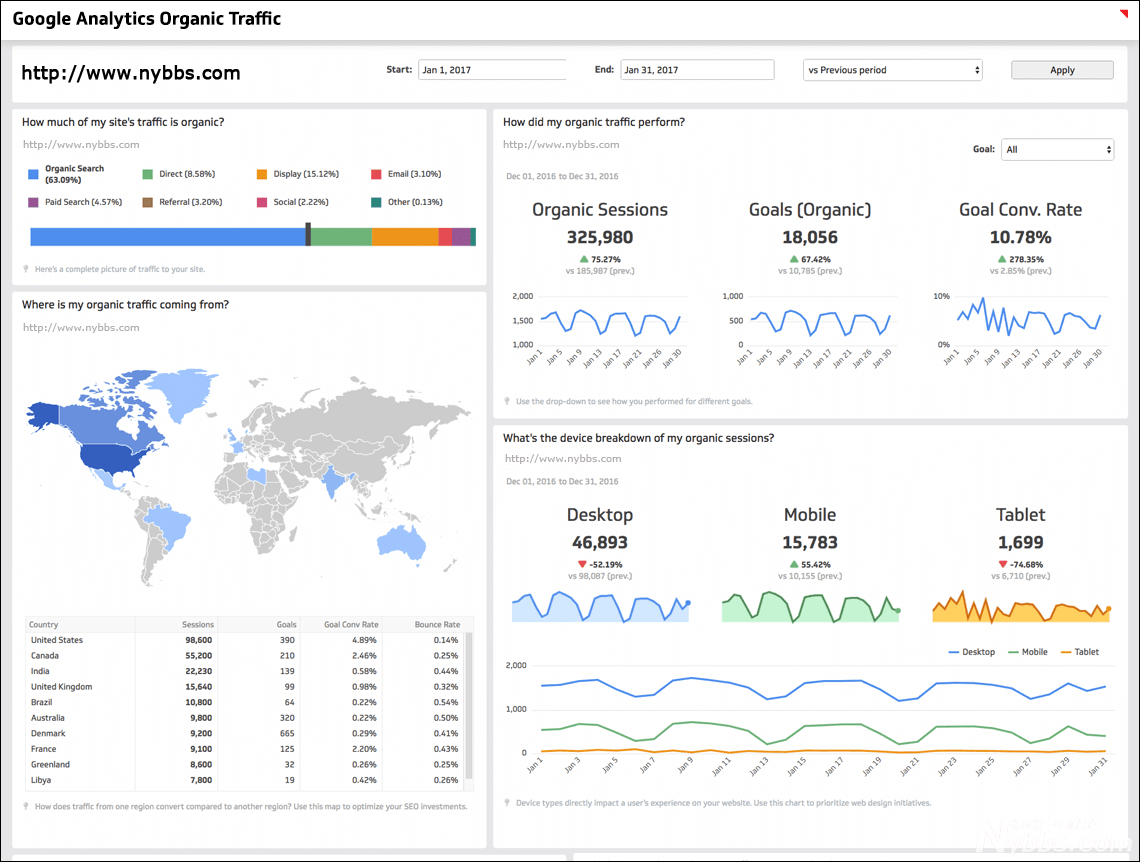Click the End date field Jan 31, 2017
The image size is (1140, 862).
coord(697,70)
